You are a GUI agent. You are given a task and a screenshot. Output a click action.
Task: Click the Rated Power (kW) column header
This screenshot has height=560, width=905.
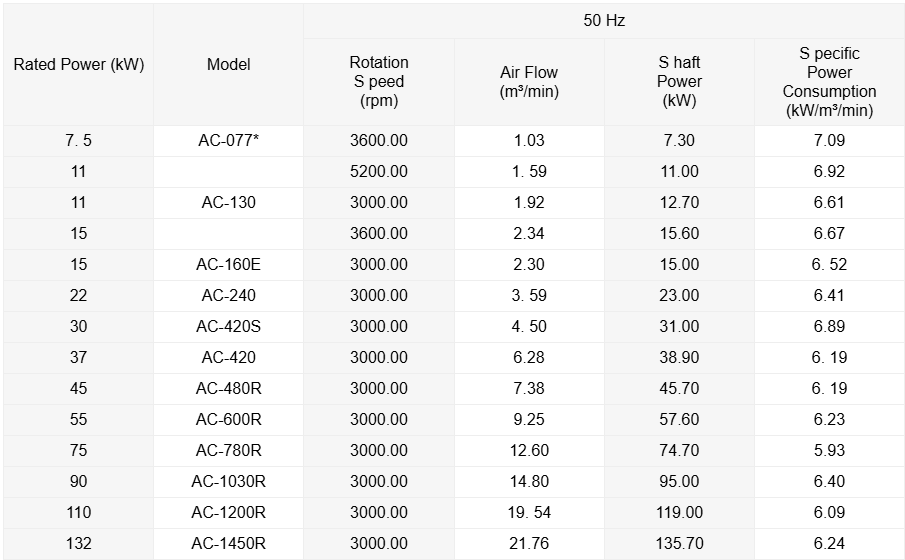coord(78,65)
